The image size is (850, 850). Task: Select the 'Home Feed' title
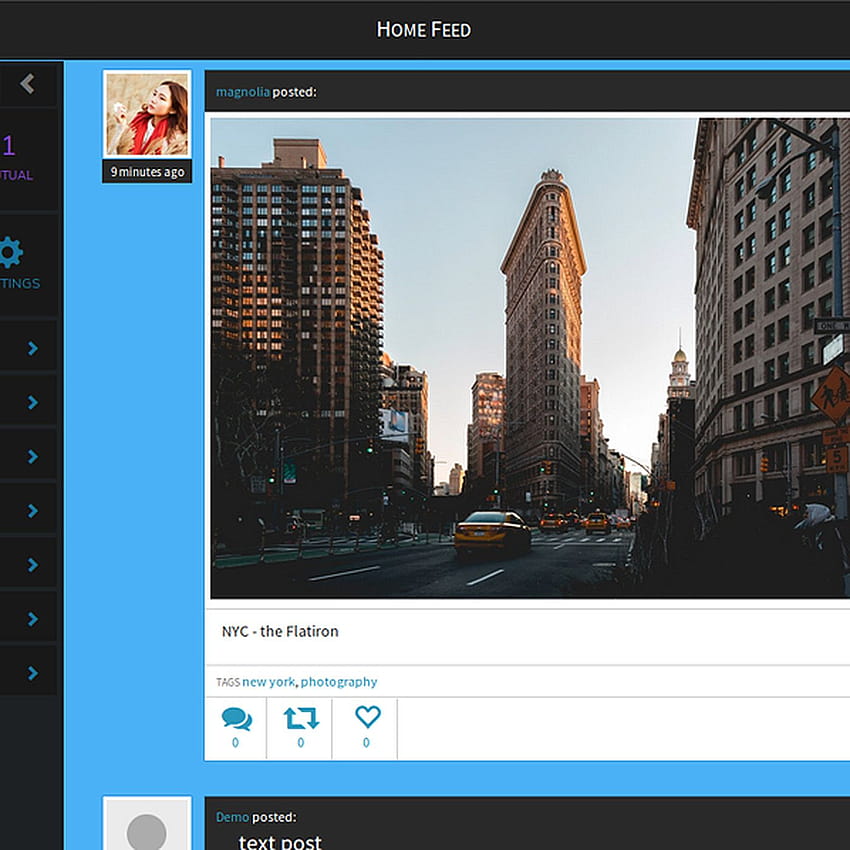click(x=424, y=30)
